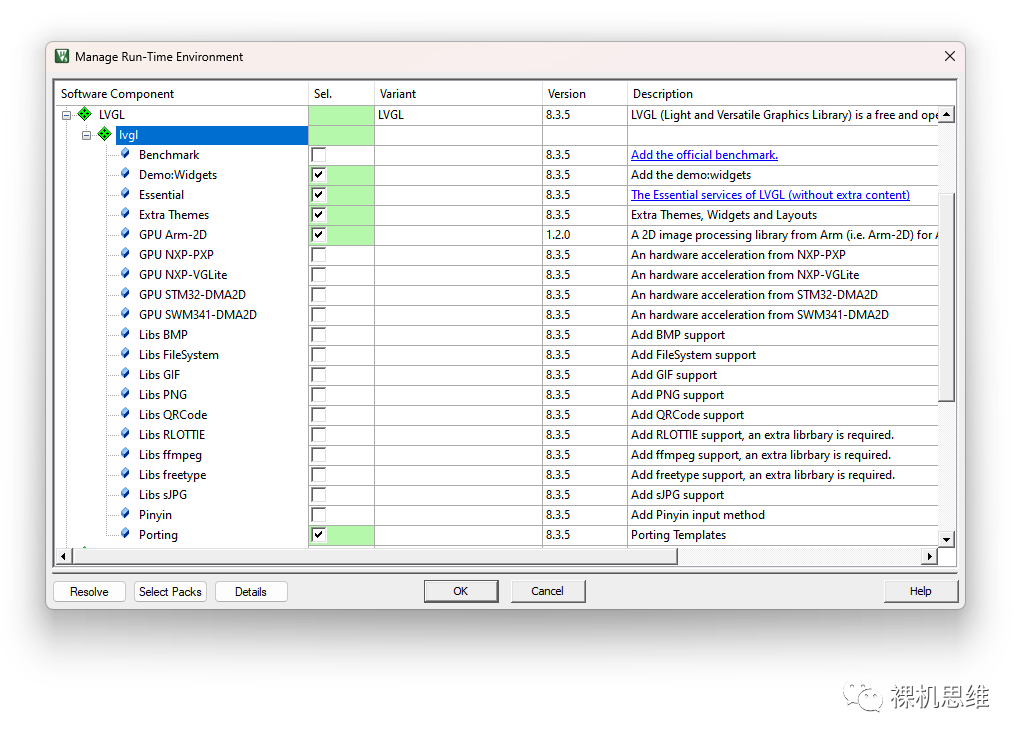Click the blue gem icon next to Libs RLOTTIE
This screenshot has width=1023, height=742.
pos(125,434)
